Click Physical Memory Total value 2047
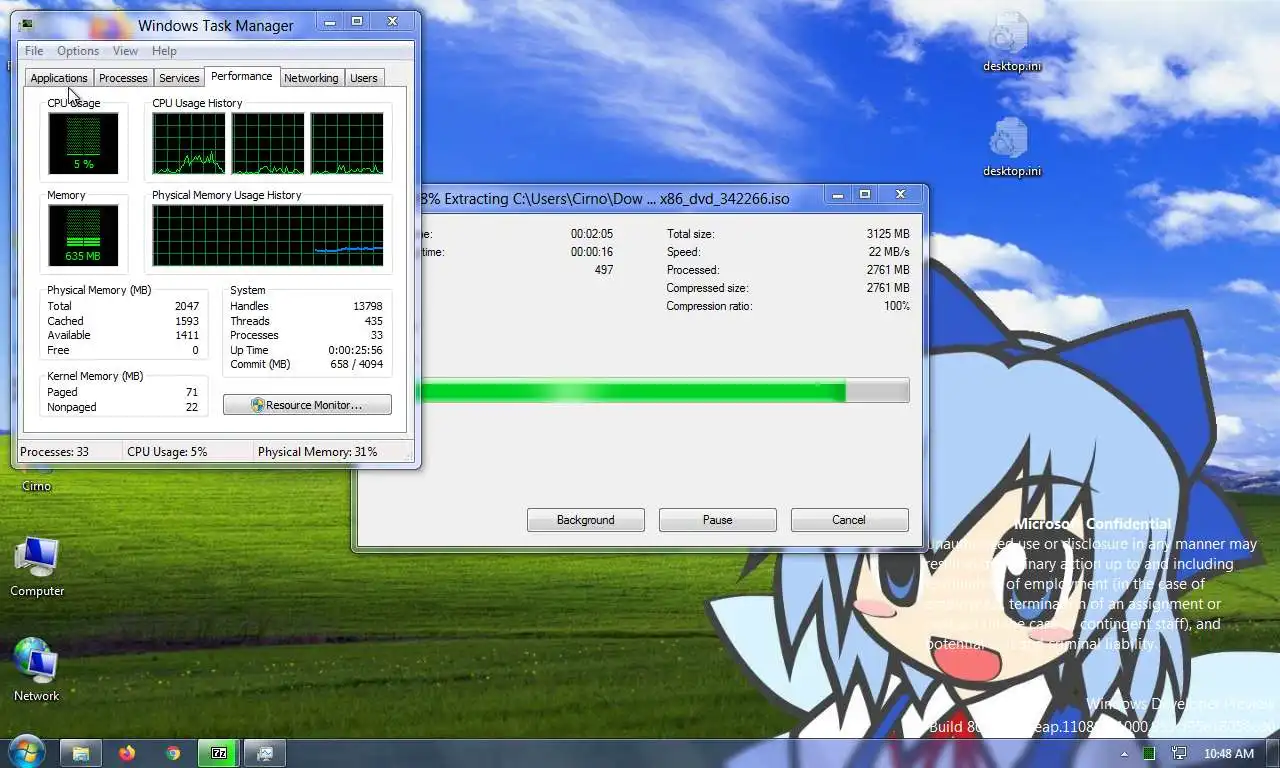This screenshot has height=768, width=1280. pyautogui.click(x=187, y=306)
